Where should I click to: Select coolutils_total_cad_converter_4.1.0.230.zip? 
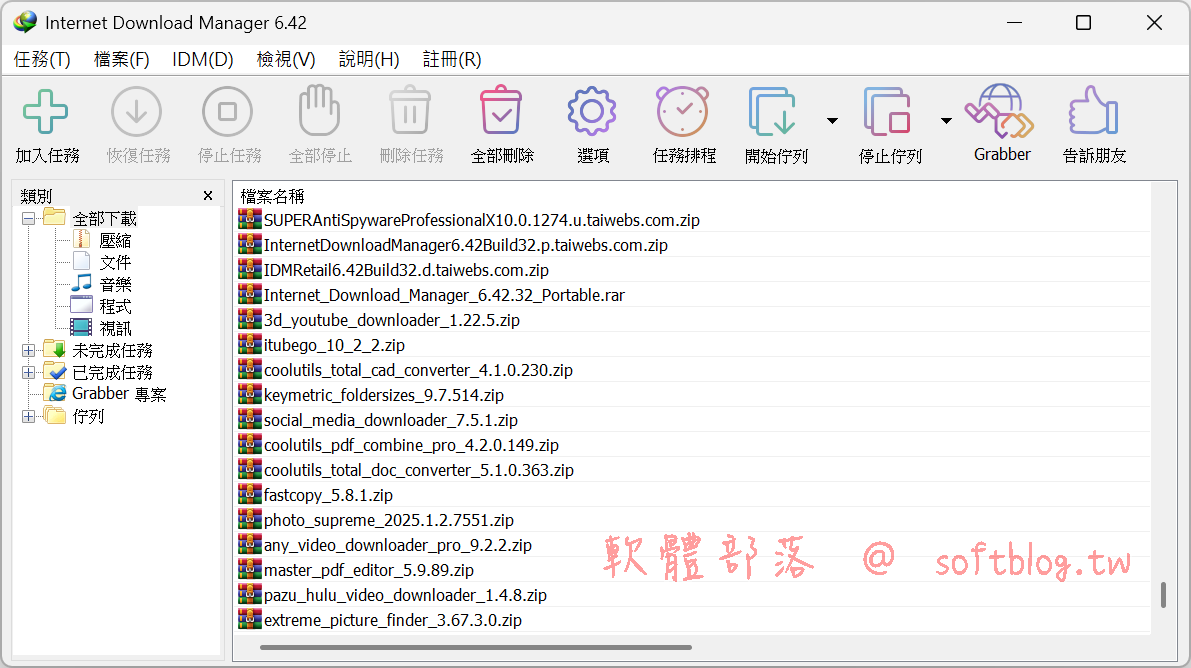tap(406, 371)
